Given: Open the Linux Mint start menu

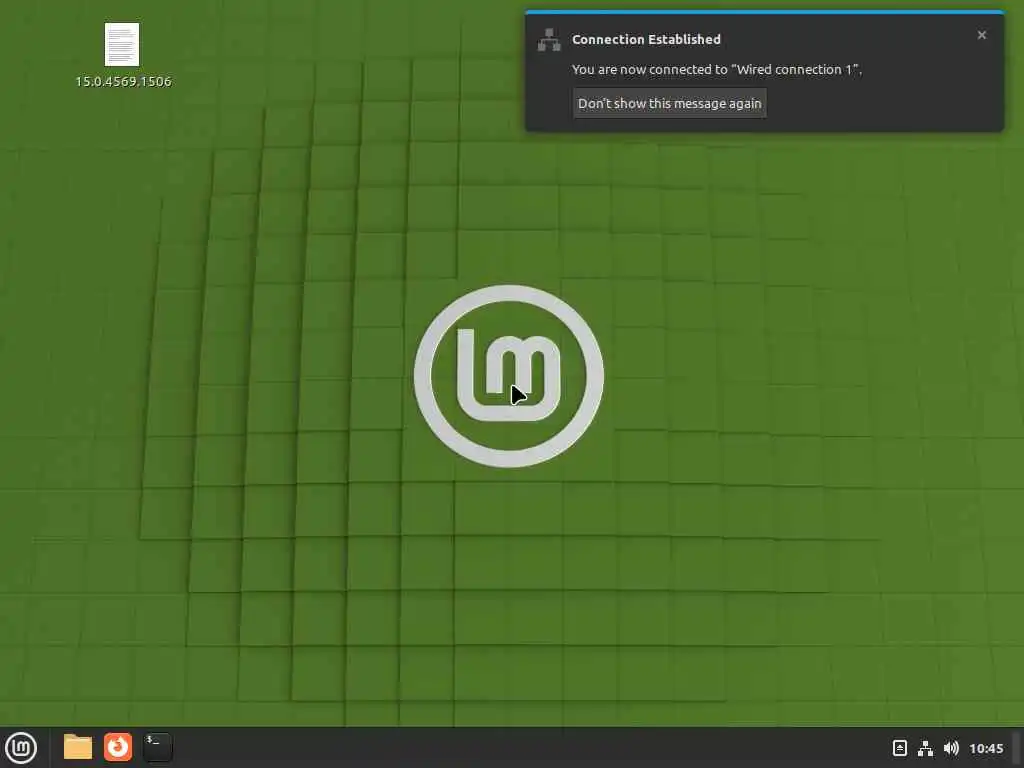Looking at the screenshot, I should [x=21, y=747].
